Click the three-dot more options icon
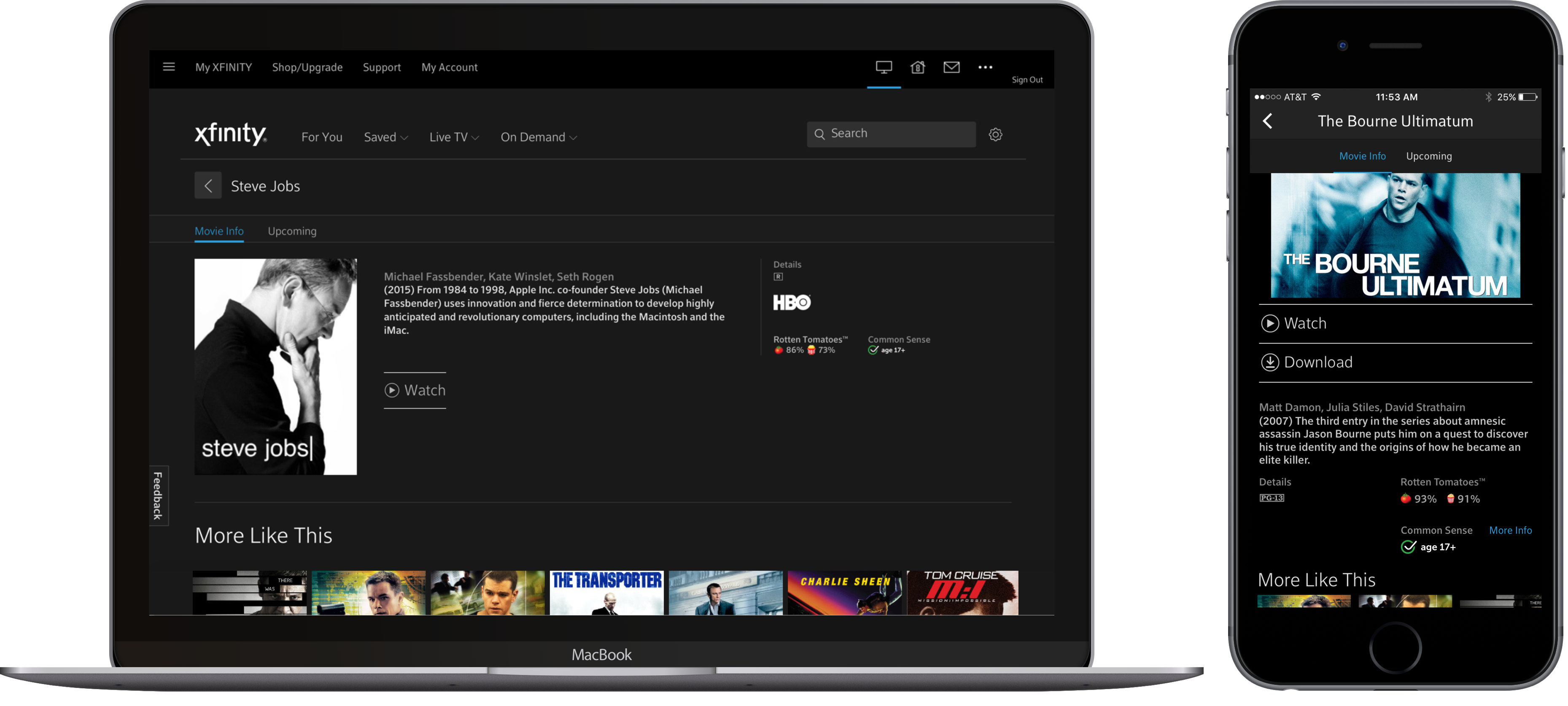This screenshot has width=1568, height=706. (985, 67)
